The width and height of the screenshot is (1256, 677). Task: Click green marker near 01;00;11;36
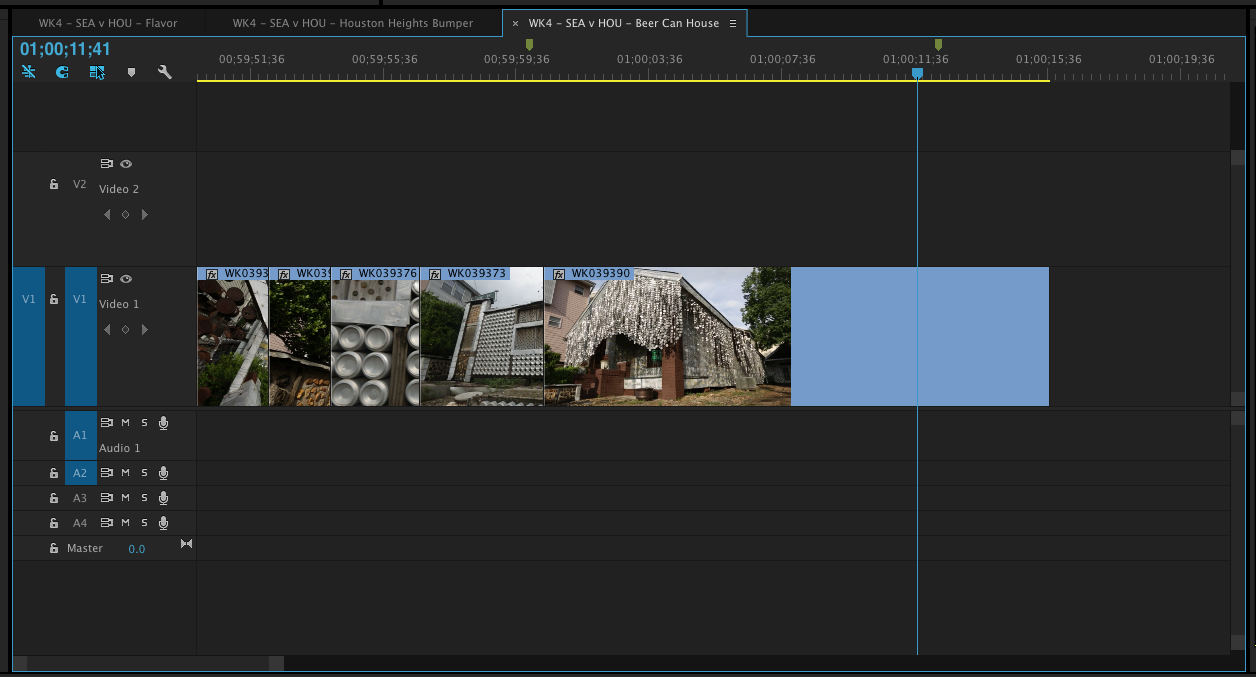938,44
